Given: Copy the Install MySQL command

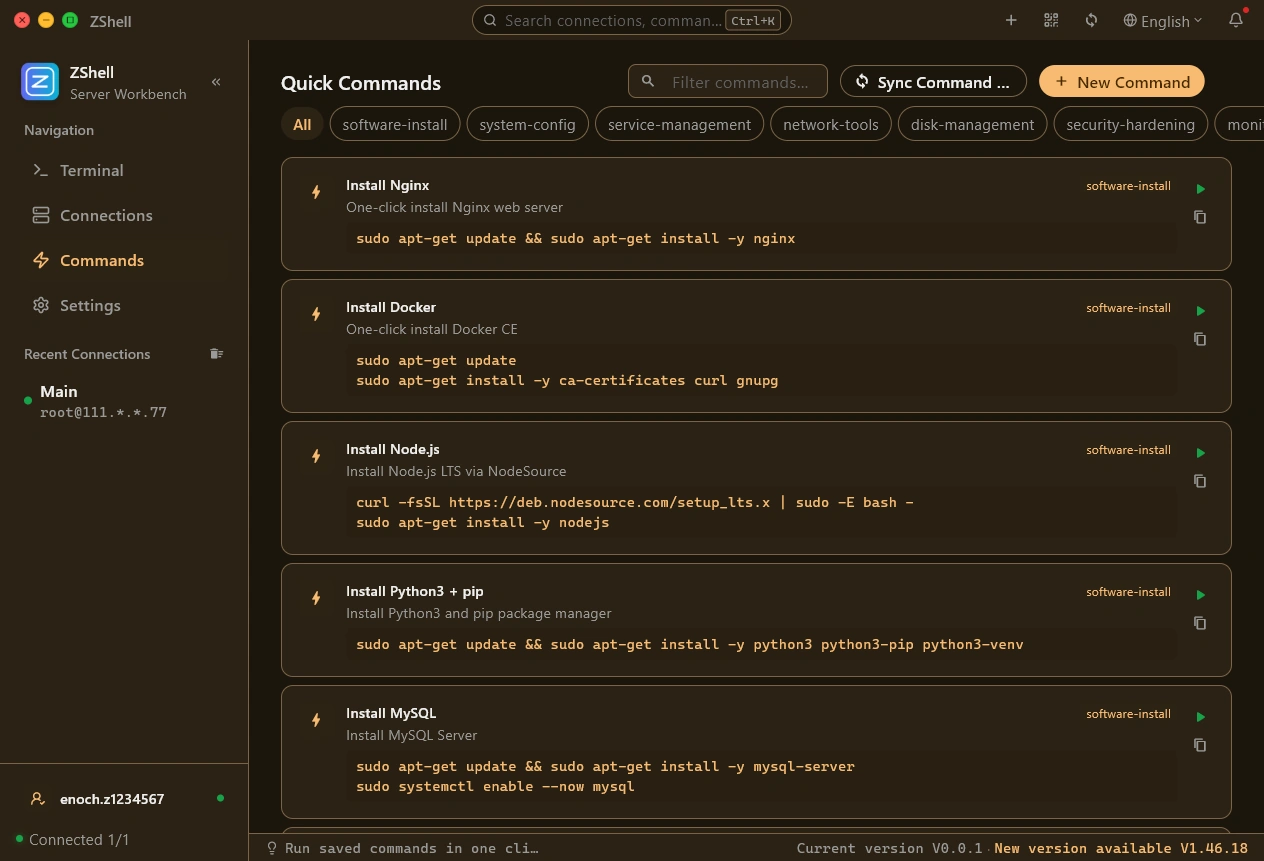Looking at the screenshot, I should tap(1200, 745).
